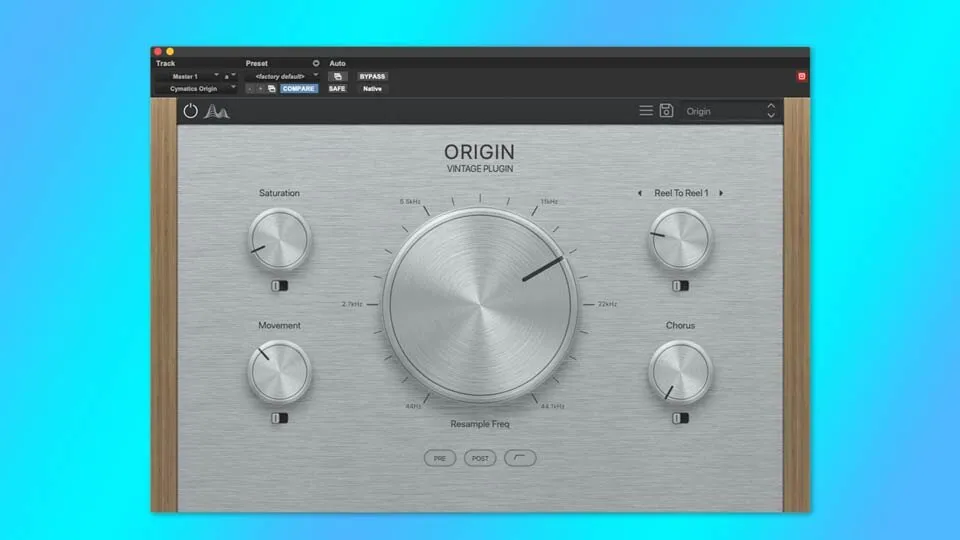Screen dimensions: 960x540
Task: Click the Track header label
Action: 165,63
